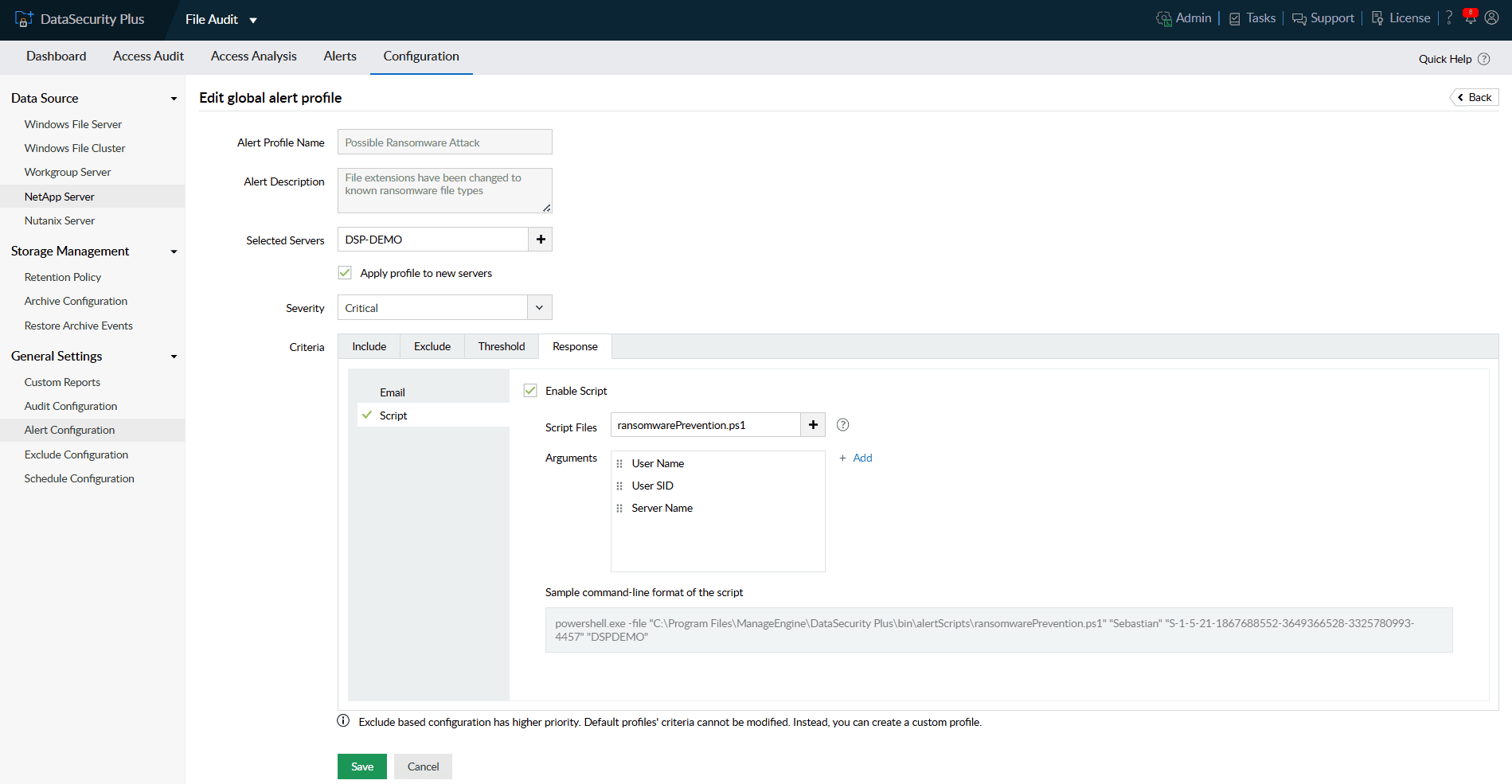
Task: Open the notifications bell icon
Action: pos(1470,18)
